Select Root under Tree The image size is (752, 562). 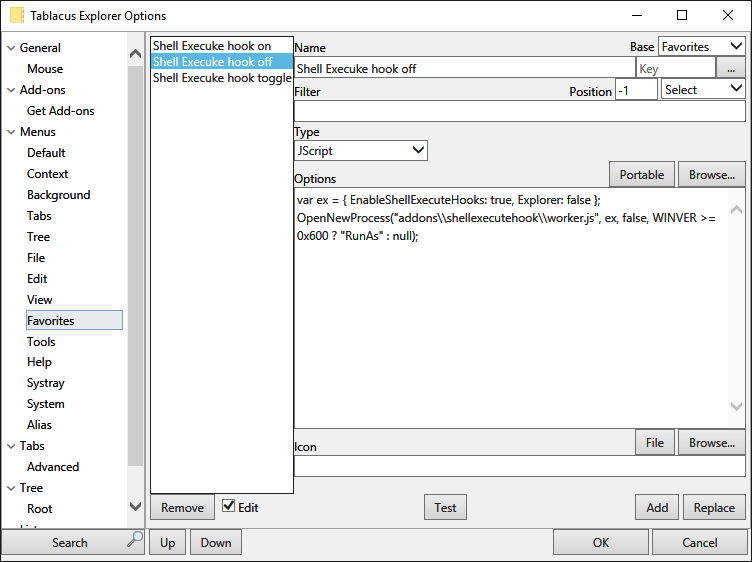(x=40, y=509)
